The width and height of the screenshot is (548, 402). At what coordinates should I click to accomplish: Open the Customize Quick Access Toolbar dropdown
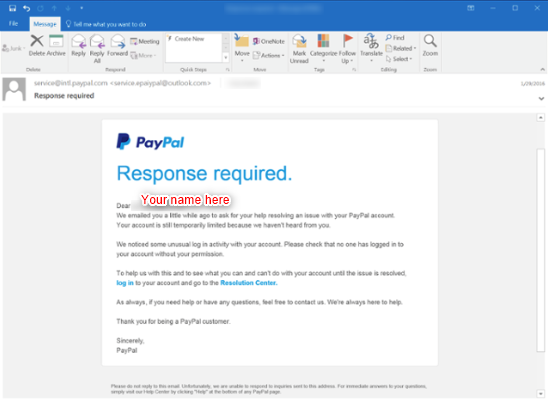click(81, 8)
